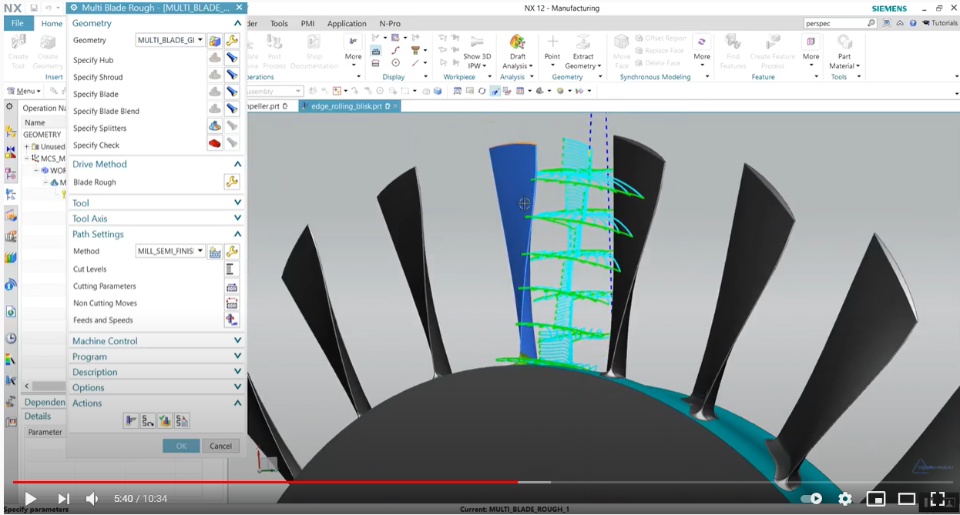Expand the Options section

(238, 387)
